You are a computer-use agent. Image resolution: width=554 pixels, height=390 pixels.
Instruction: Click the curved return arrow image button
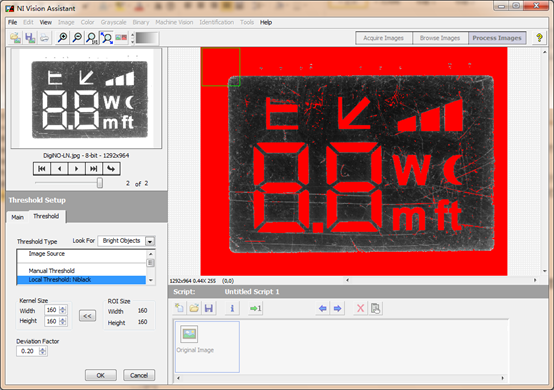click(x=111, y=169)
